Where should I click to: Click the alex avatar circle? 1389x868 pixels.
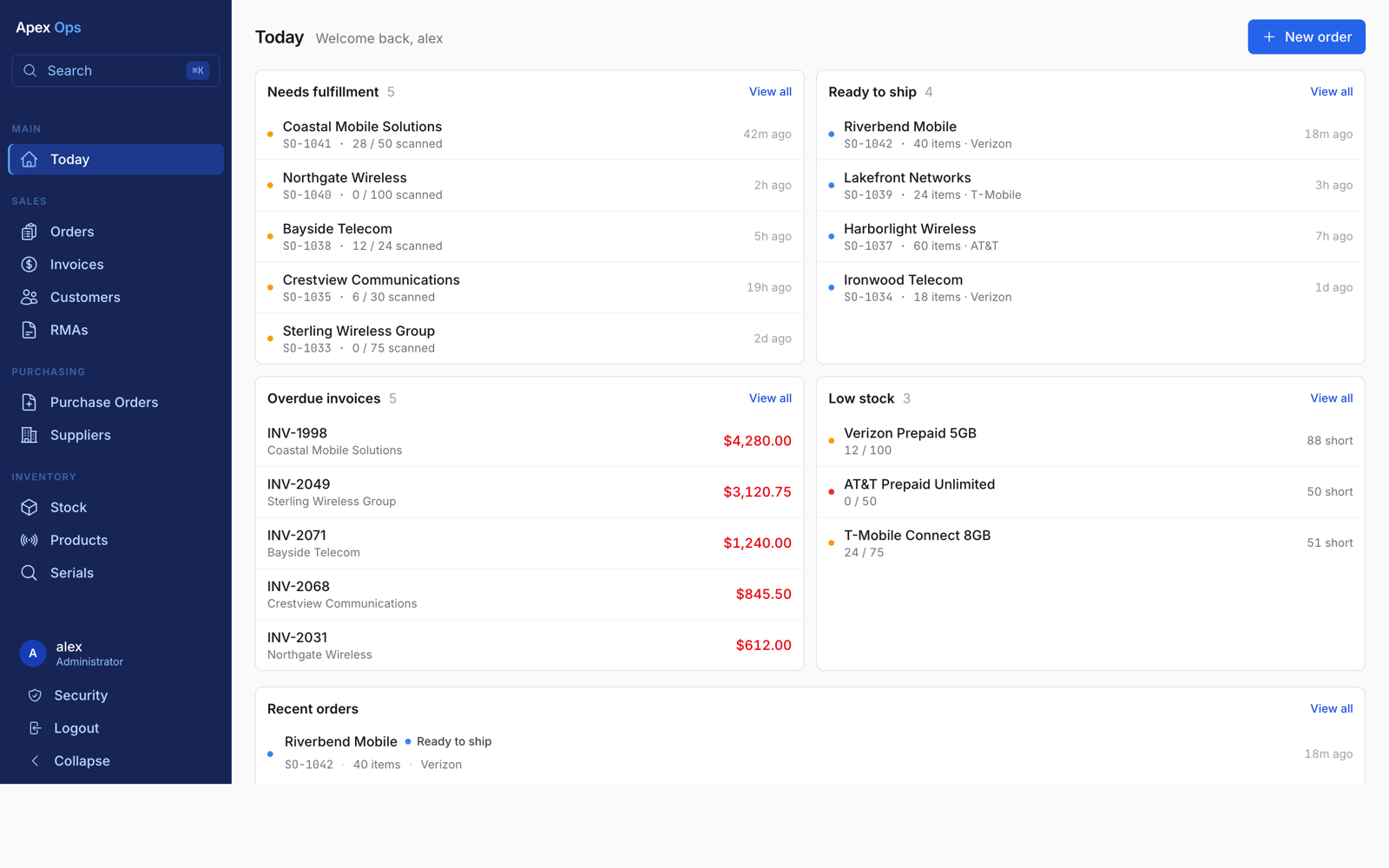pos(33,654)
